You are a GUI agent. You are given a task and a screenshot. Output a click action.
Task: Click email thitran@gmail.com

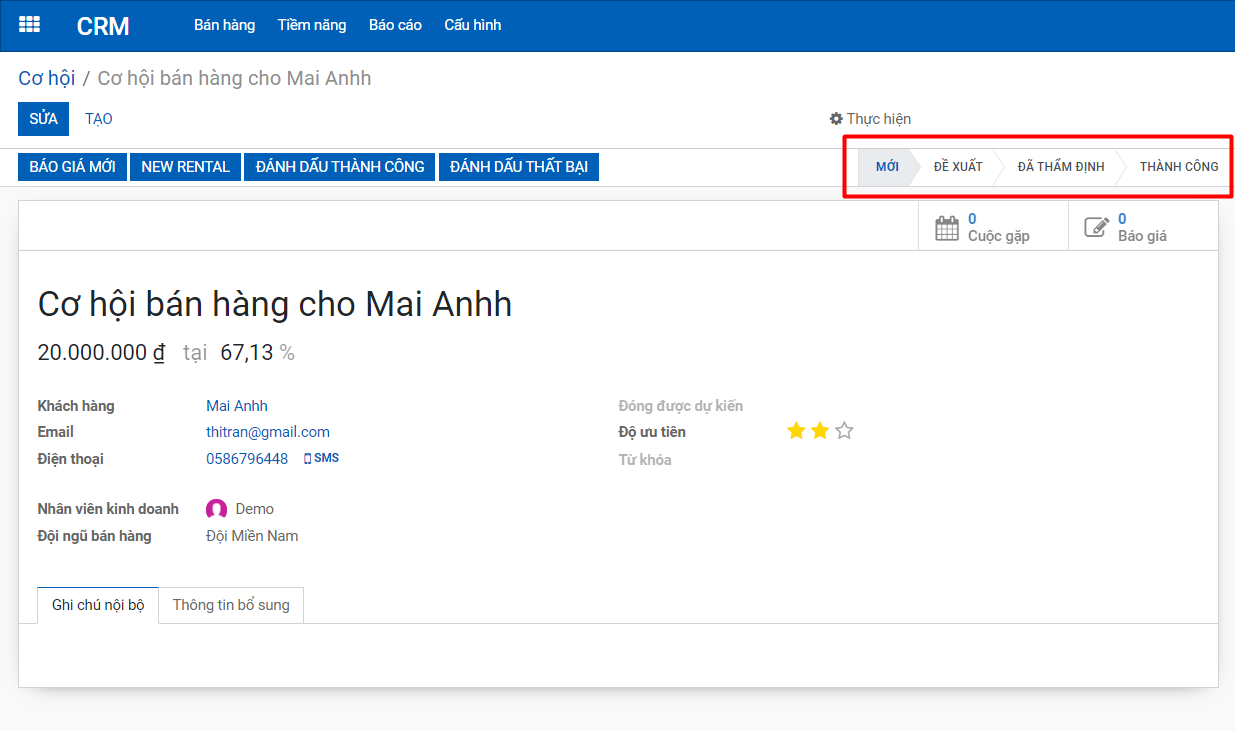[268, 432]
